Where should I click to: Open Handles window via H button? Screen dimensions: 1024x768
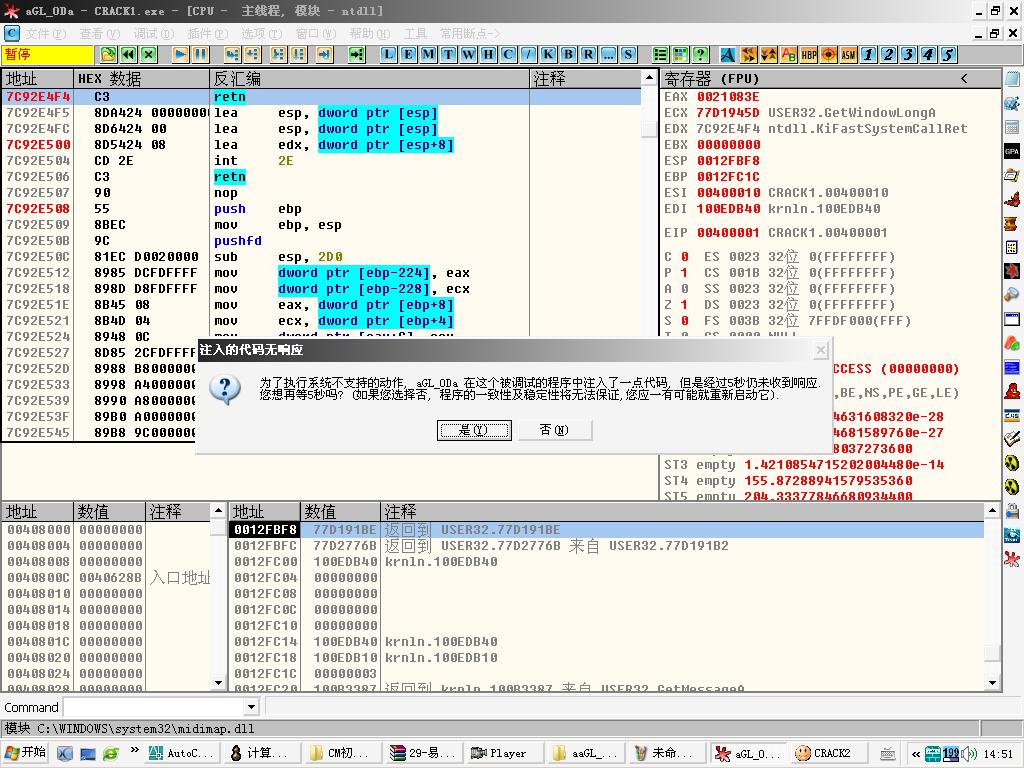pos(488,54)
